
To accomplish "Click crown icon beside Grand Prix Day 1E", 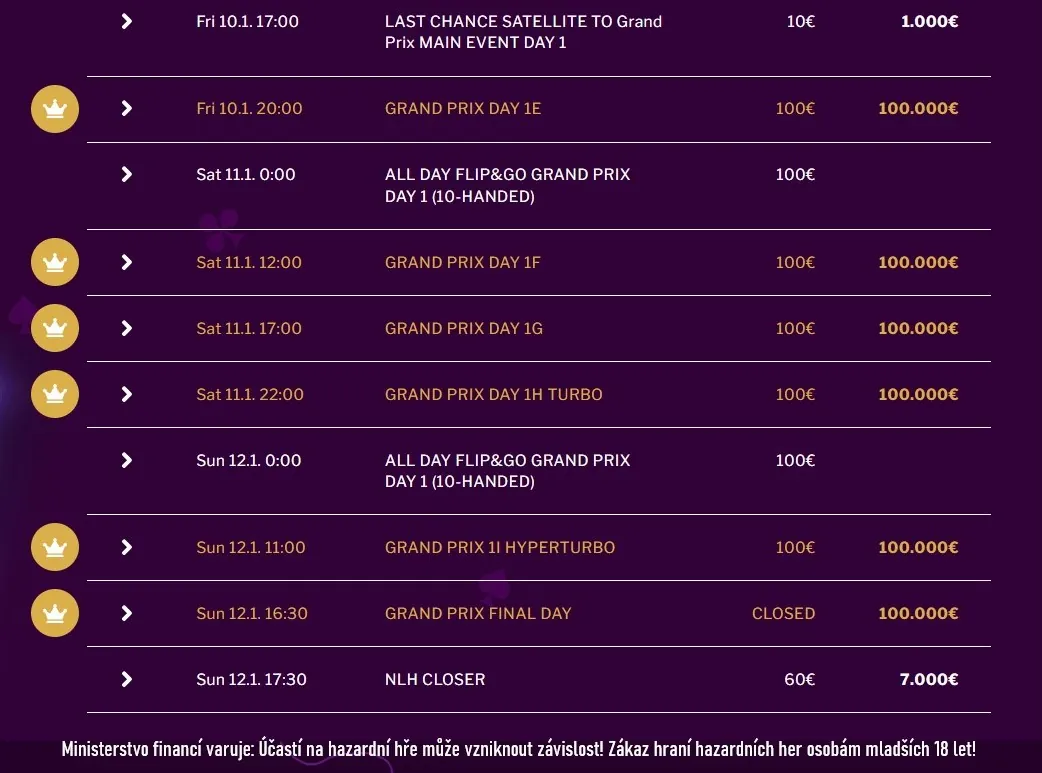I will 55,109.
